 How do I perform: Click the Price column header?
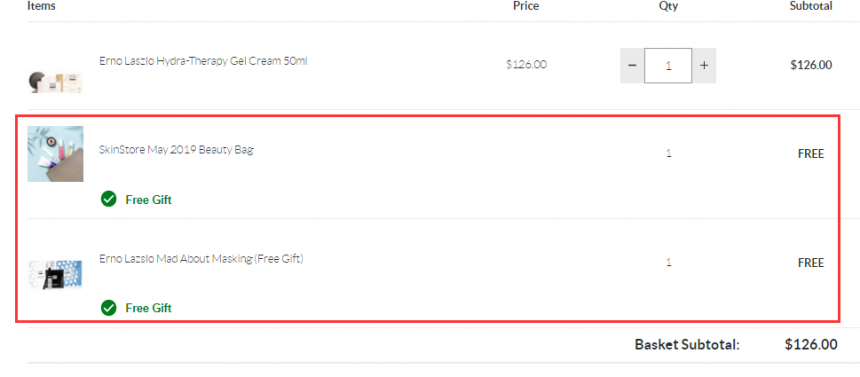pos(526,6)
